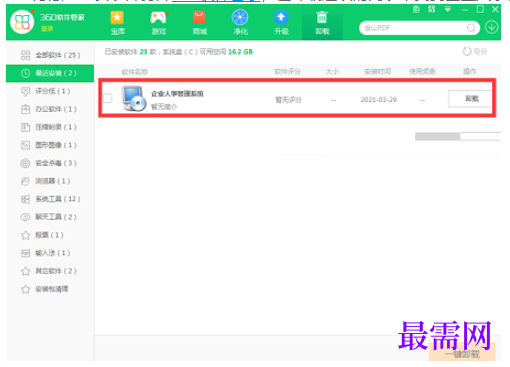This screenshot has width=510, height=367.
Task: Show 输入法 (1) category
Action: click(50, 253)
